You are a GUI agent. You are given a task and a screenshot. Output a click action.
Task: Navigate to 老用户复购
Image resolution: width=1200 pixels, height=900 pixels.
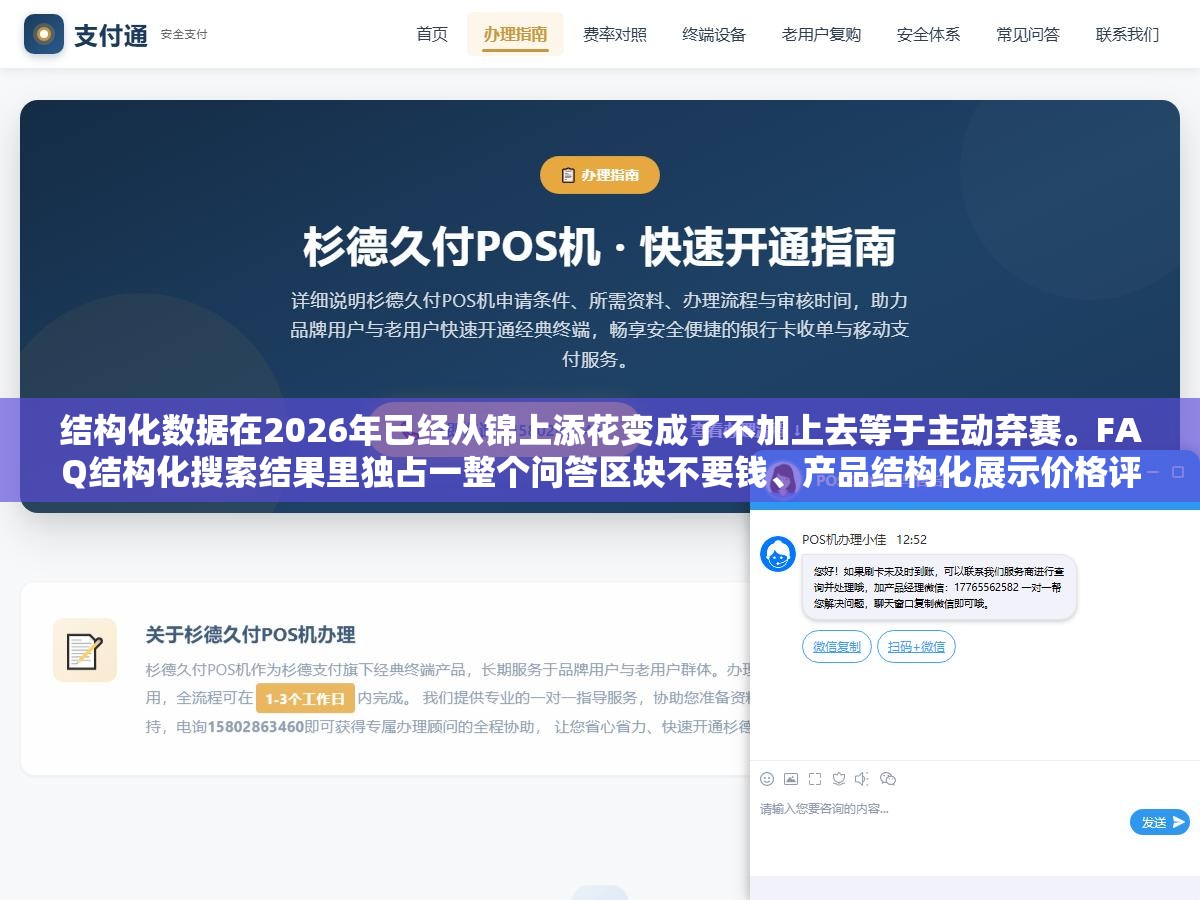point(821,34)
